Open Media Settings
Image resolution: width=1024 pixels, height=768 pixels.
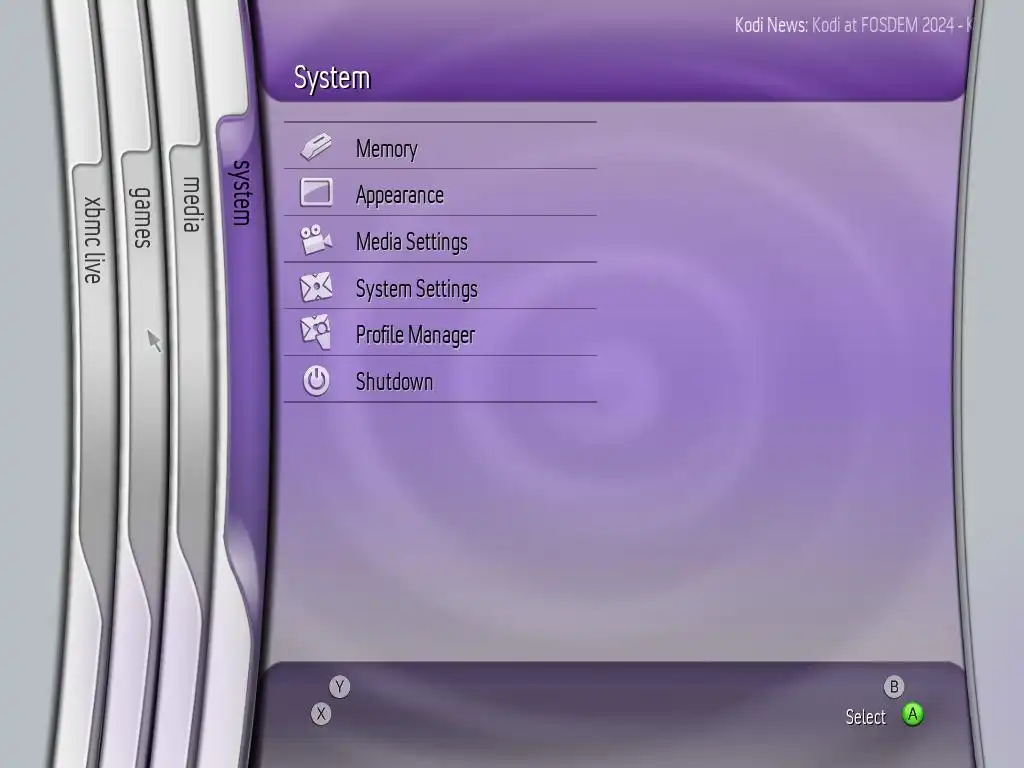440,239
